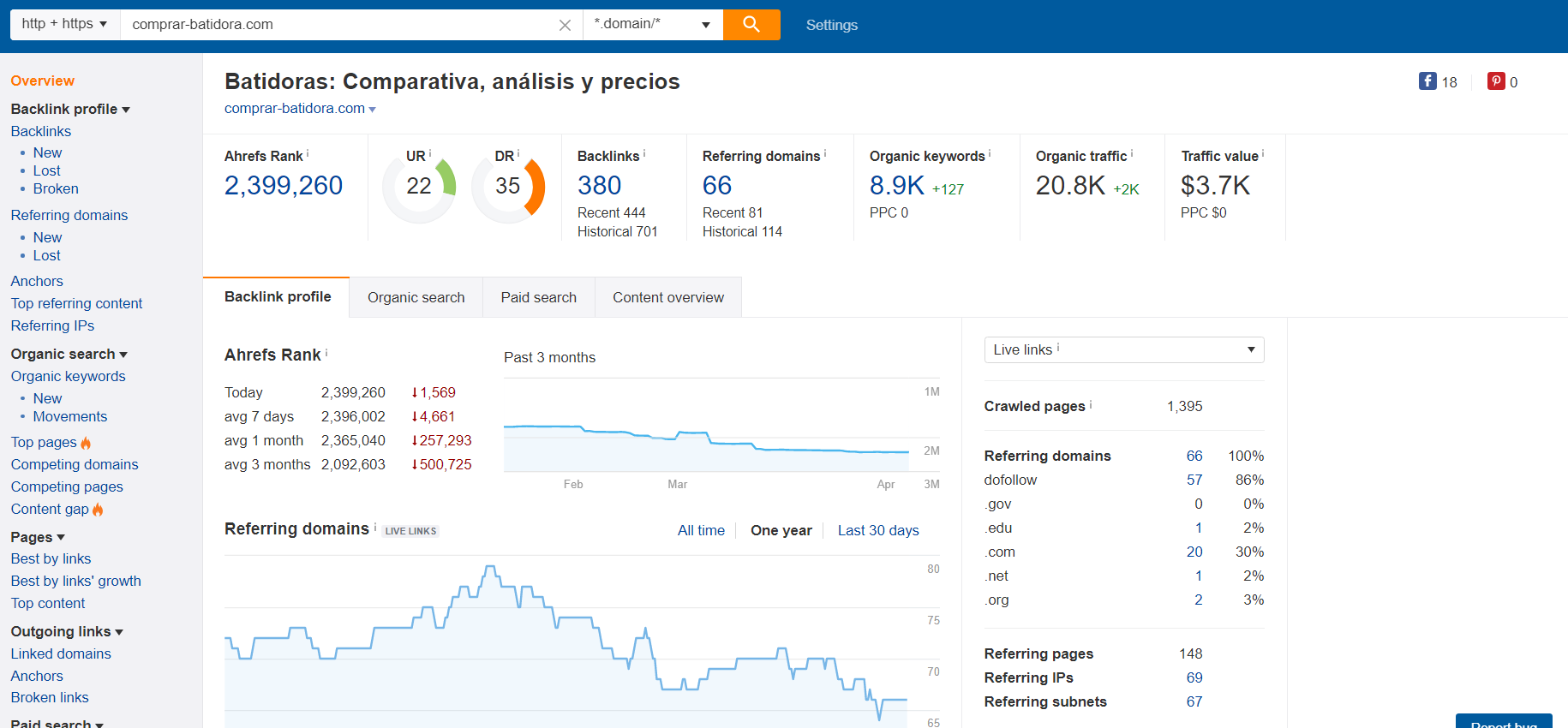The height and width of the screenshot is (728, 1568).
Task: Switch to the Paid search tab
Action: click(539, 297)
